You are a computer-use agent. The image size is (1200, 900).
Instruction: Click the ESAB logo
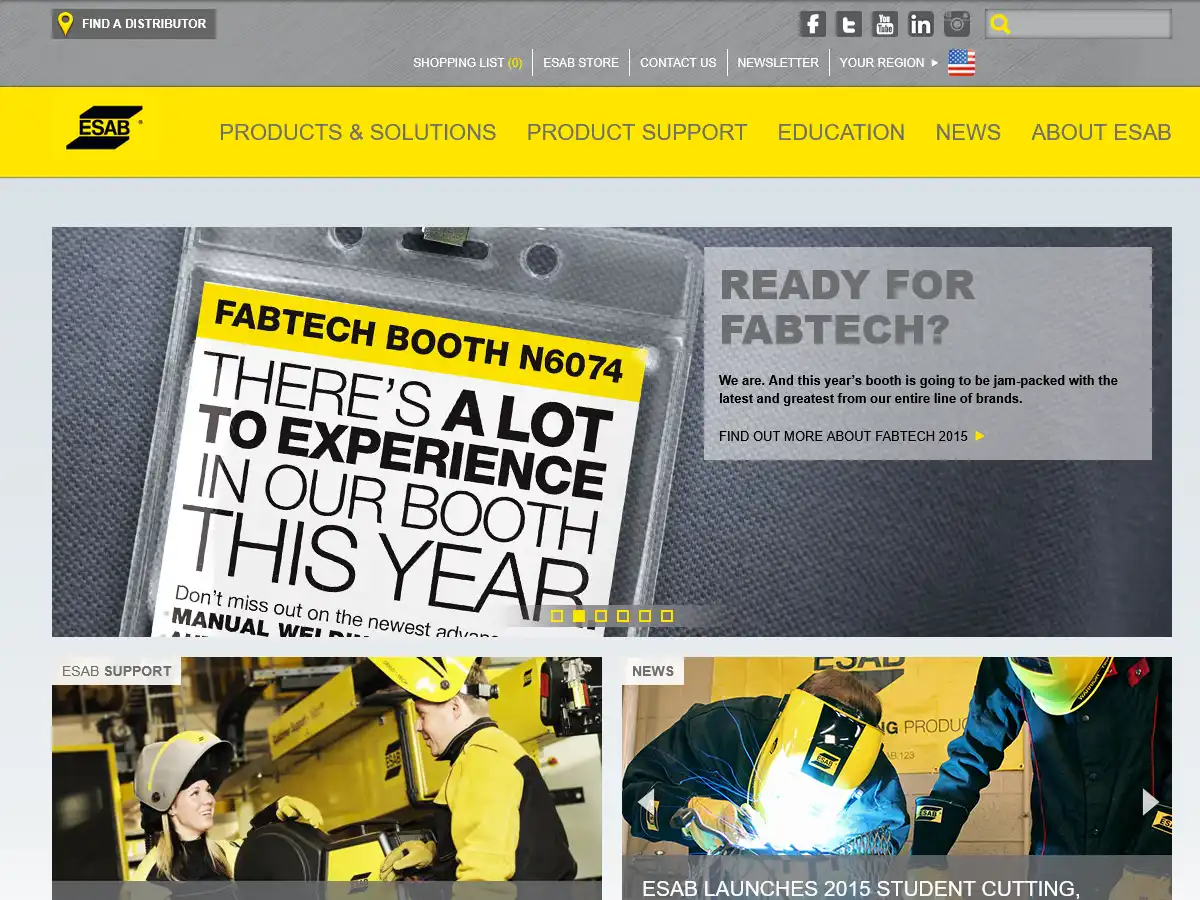click(x=105, y=128)
